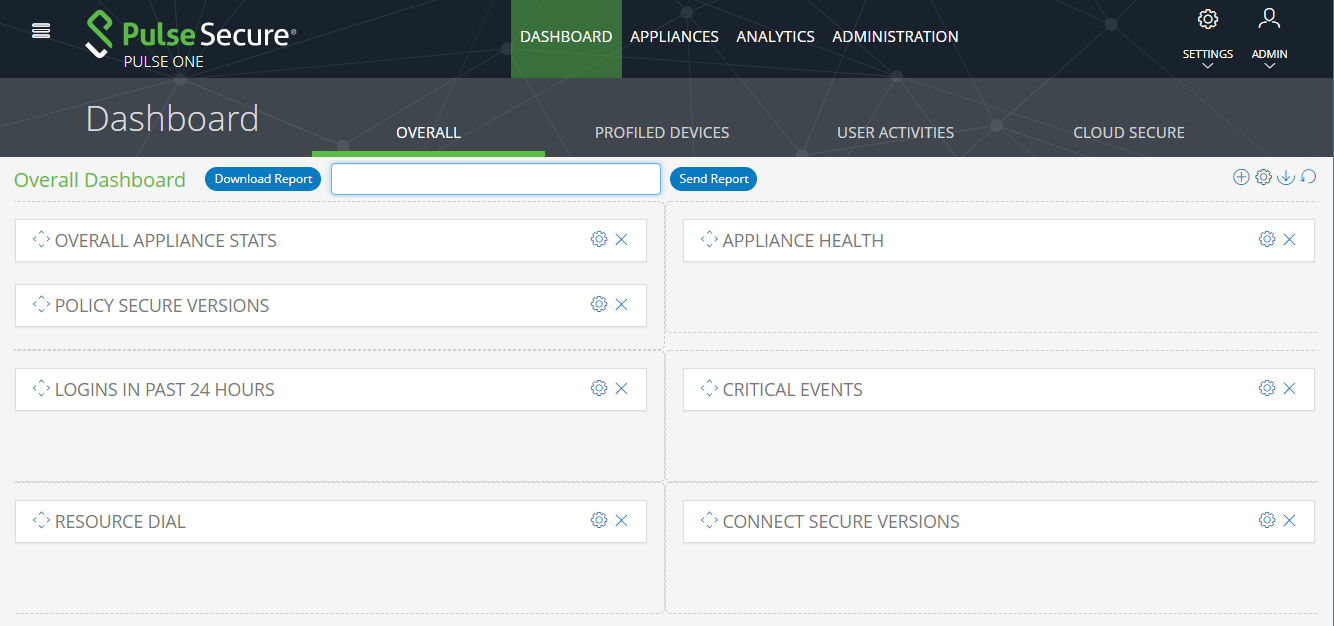
Task: Click the add widget plus icon
Action: pyautogui.click(x=1241, y=177)
